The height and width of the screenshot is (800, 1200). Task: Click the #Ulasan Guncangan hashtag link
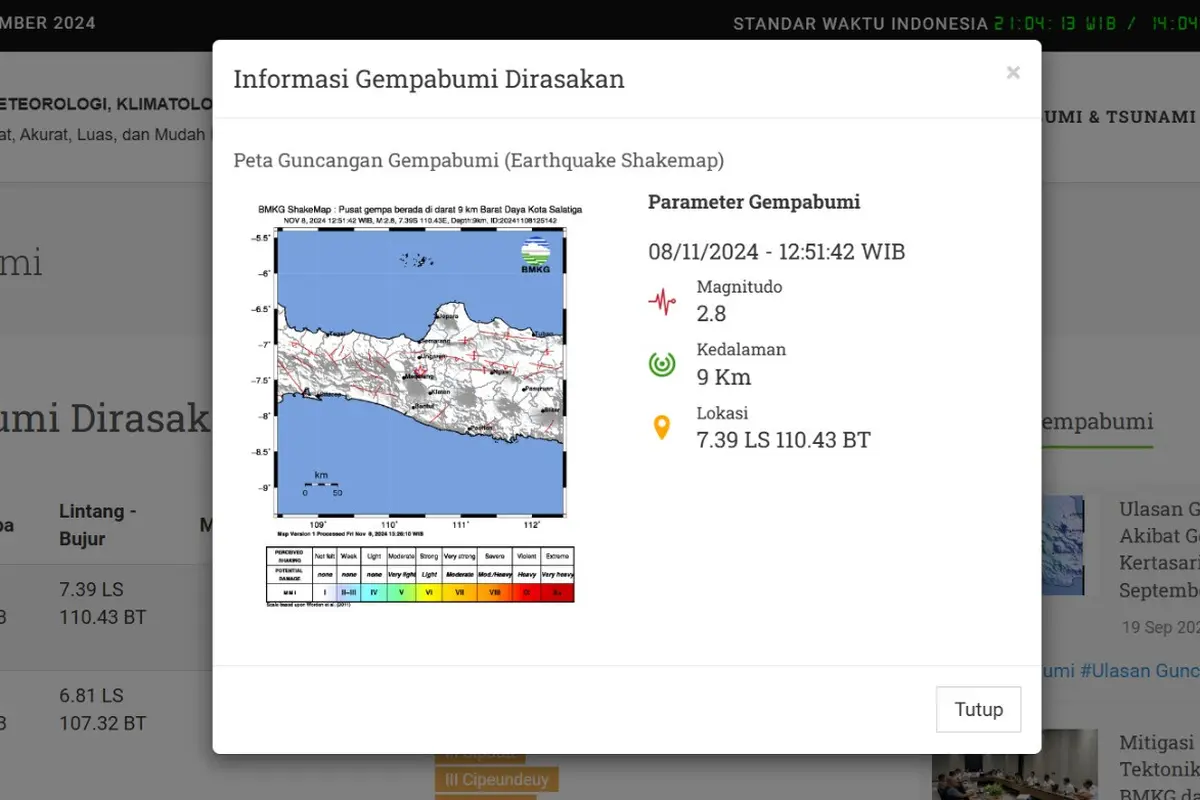[x=1138, y=671]
